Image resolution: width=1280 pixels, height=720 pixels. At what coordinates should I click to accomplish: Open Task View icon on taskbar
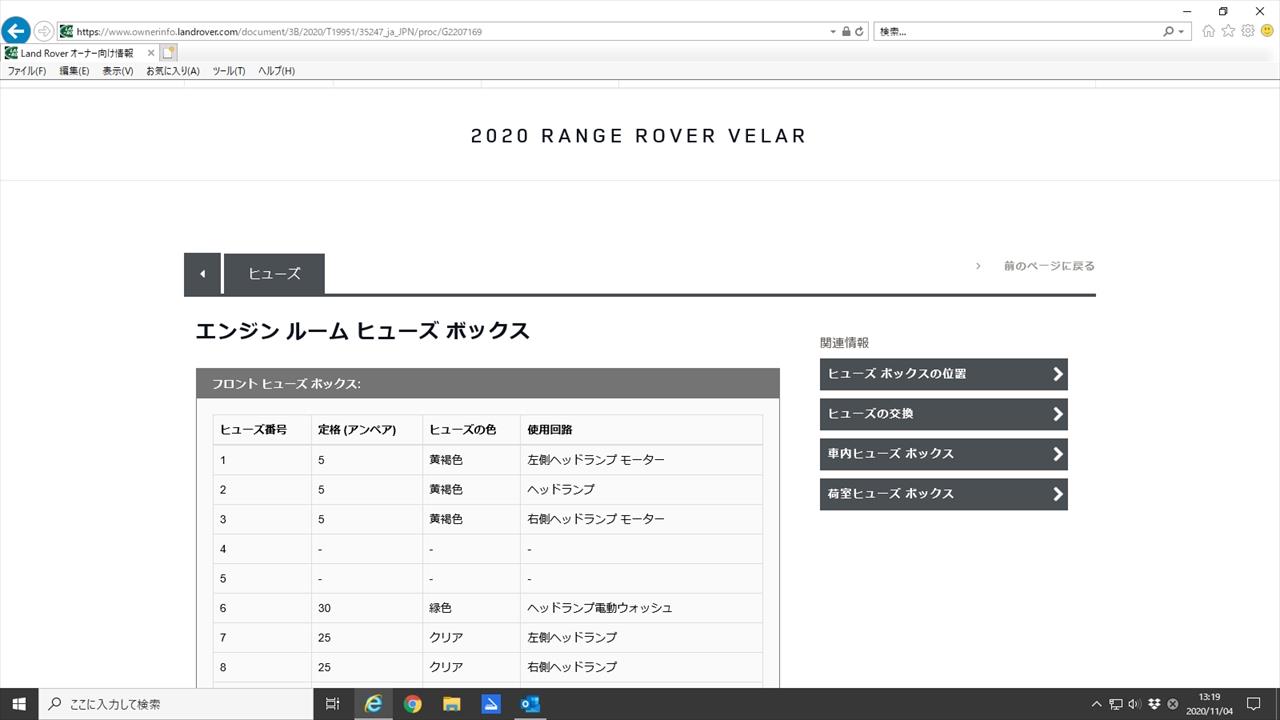333,704
